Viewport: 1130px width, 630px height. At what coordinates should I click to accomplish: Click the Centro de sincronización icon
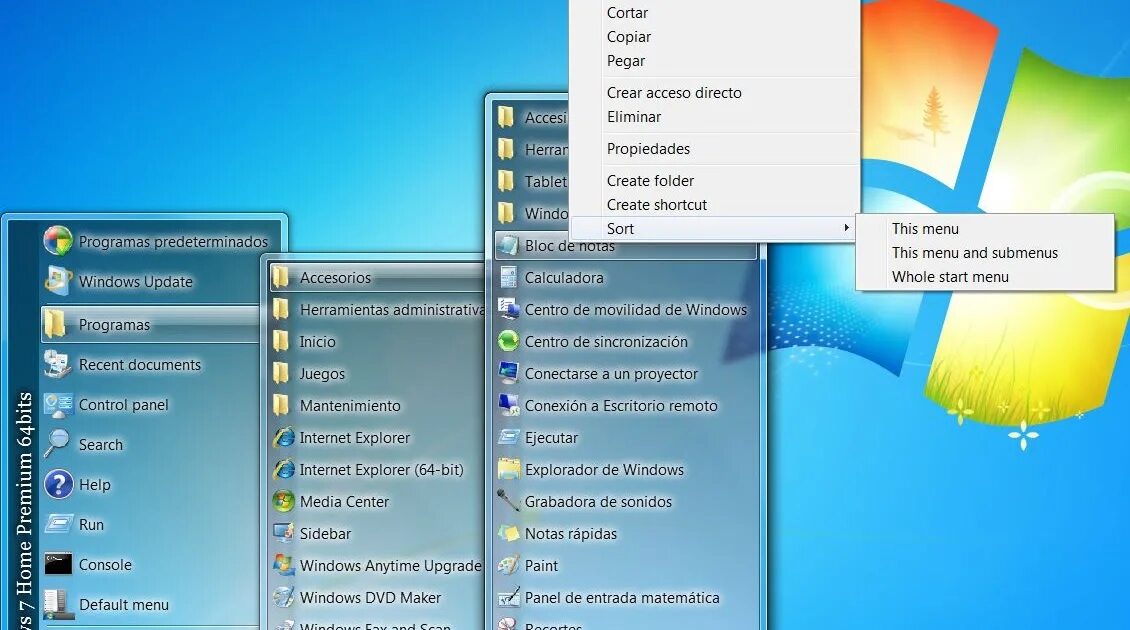[509, 341]
